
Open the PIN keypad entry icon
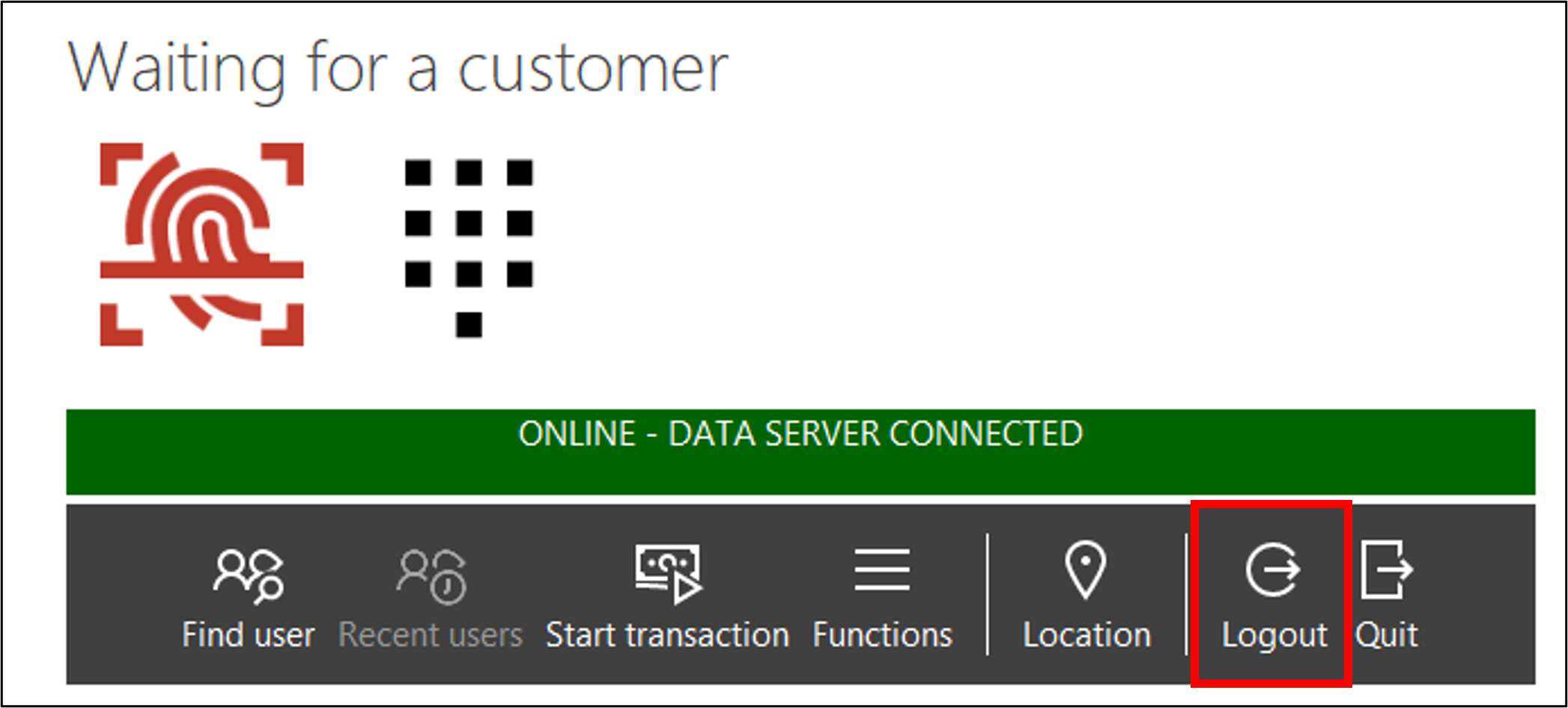[469, 247]
